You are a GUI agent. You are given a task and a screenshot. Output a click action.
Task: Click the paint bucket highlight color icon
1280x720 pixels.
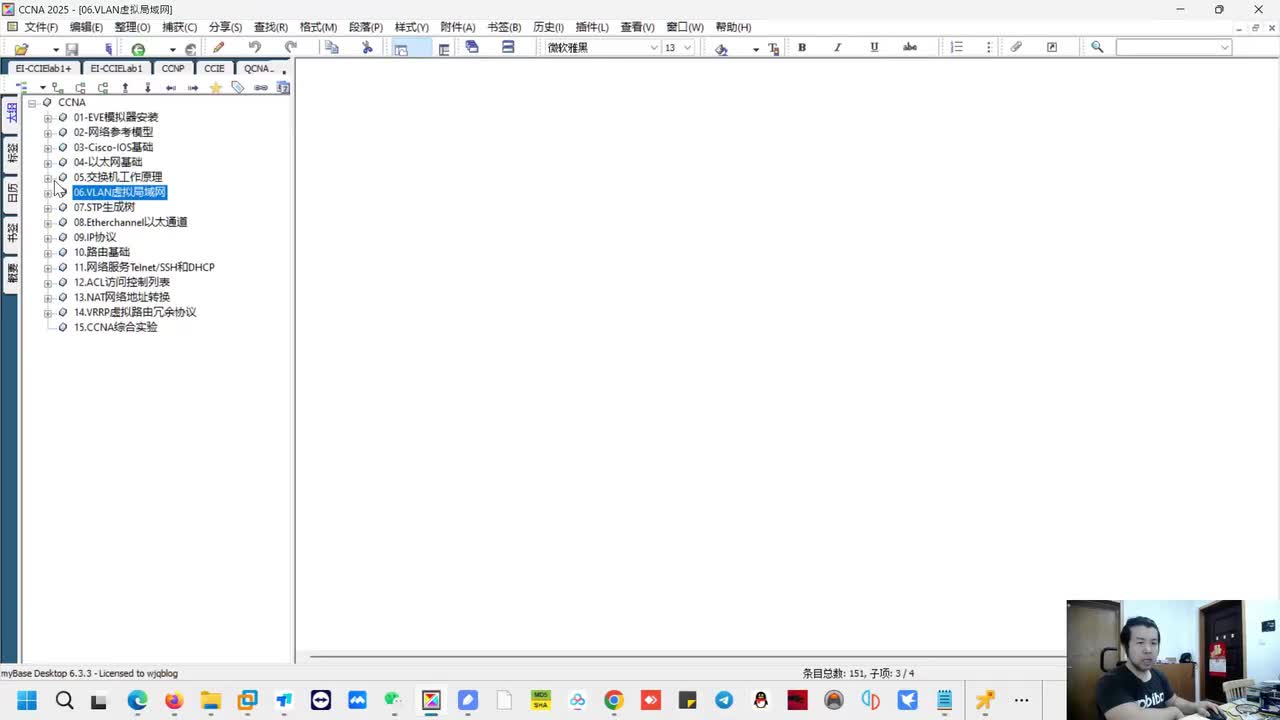[721, 48]
